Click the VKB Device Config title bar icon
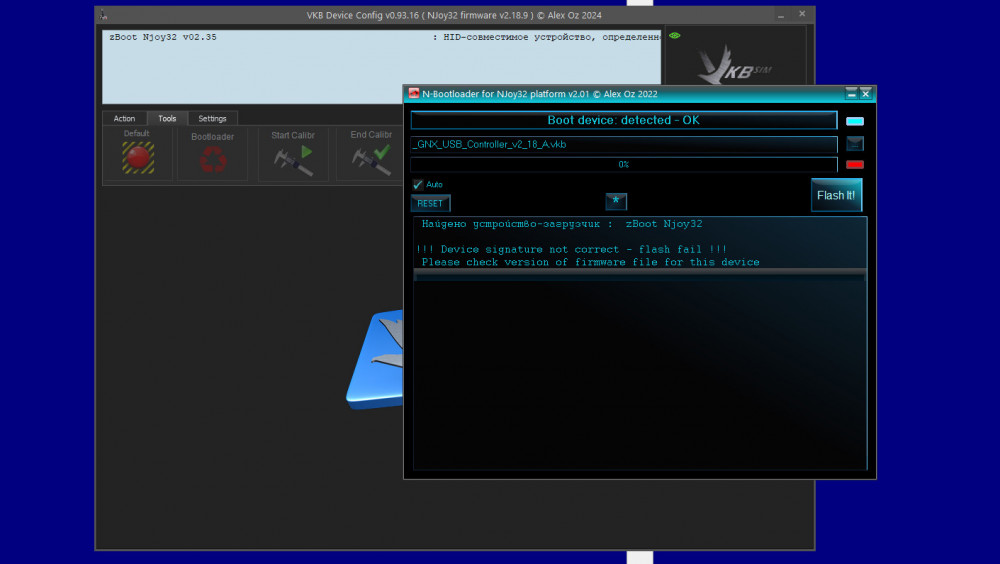 tap(103, 15)
